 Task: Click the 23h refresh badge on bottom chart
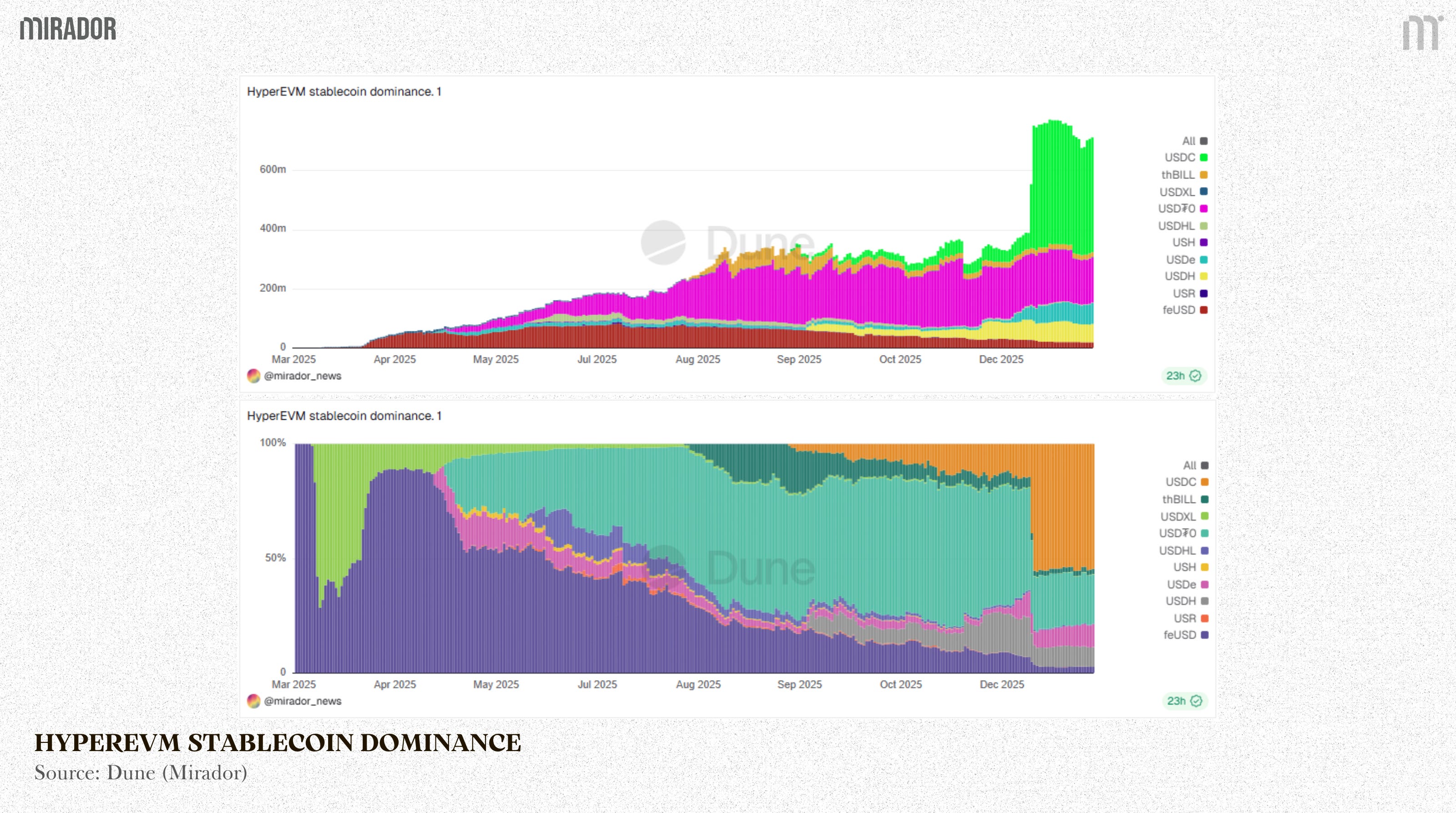pyautogui.click(x=1185, y=701)
